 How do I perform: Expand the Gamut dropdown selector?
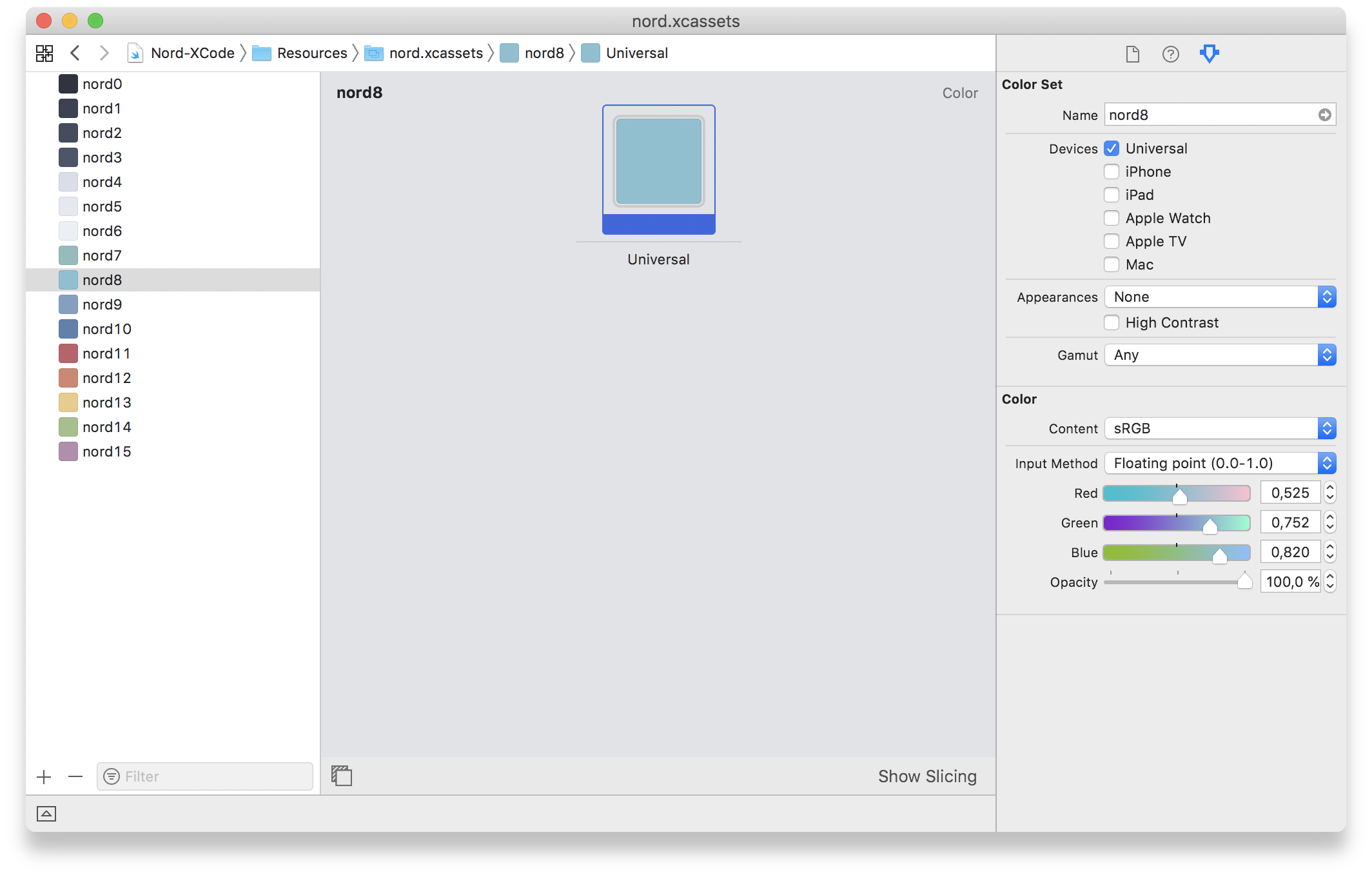click(1327, 354)
